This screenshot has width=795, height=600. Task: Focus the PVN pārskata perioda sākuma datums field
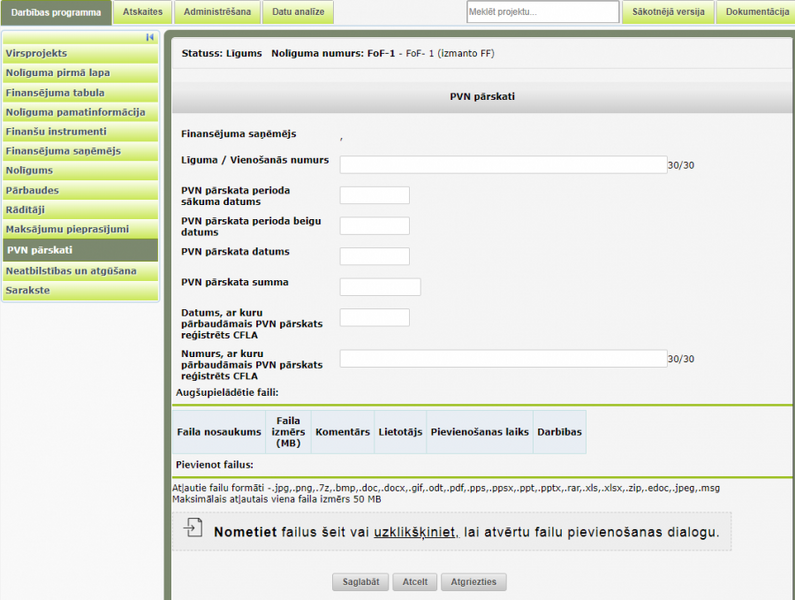pos(375,195)
